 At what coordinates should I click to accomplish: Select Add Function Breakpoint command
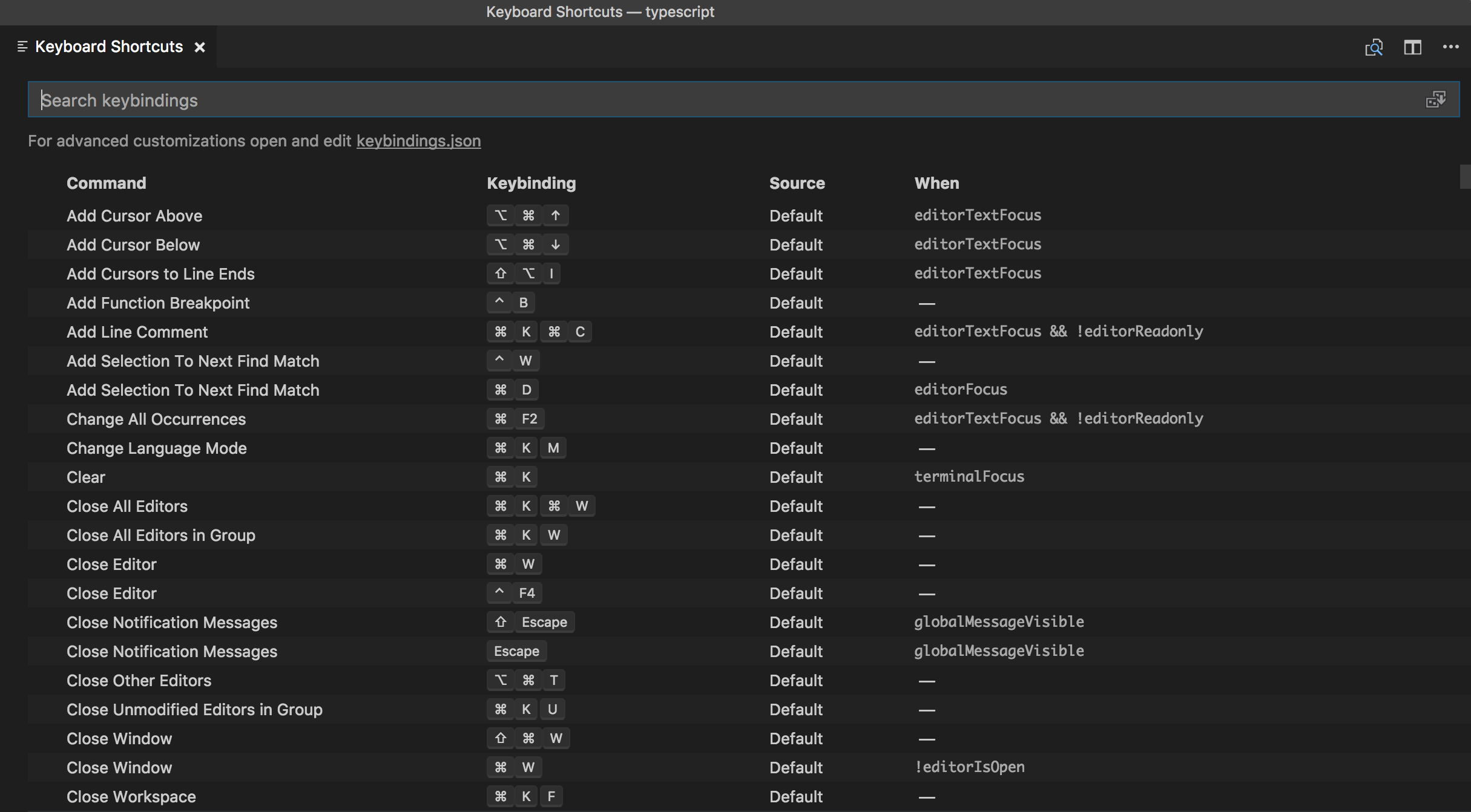point(158,303)
